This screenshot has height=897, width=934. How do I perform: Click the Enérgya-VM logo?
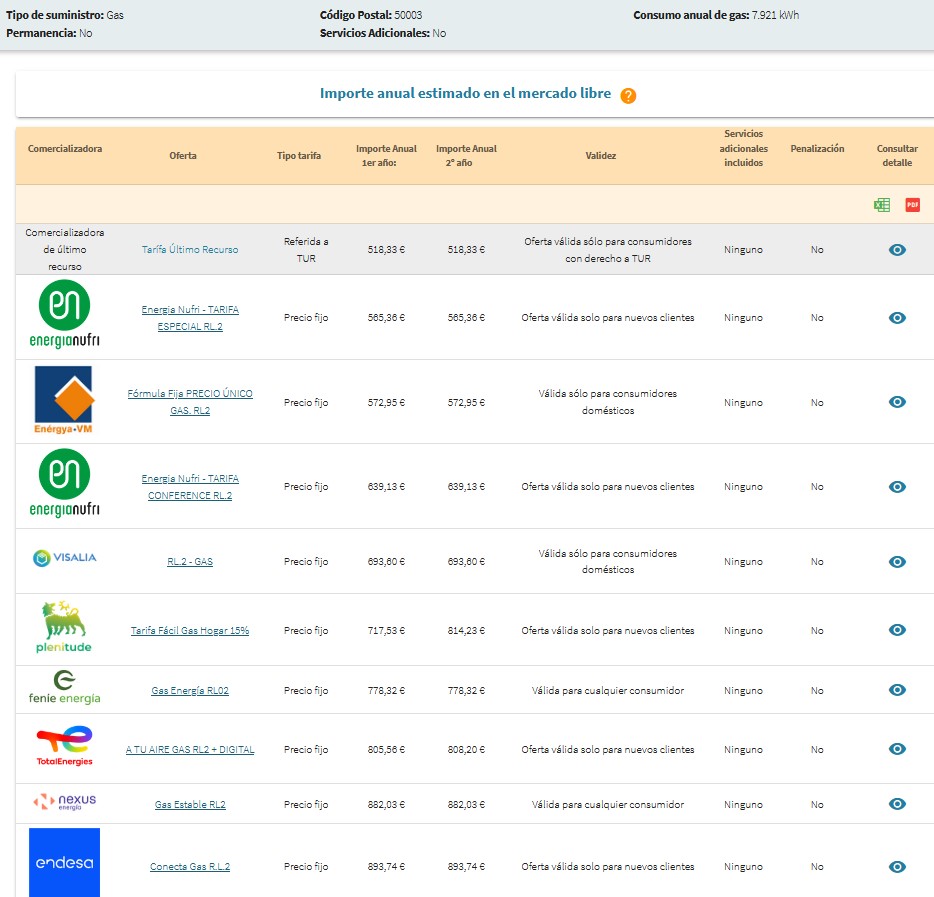pos(64,400)
